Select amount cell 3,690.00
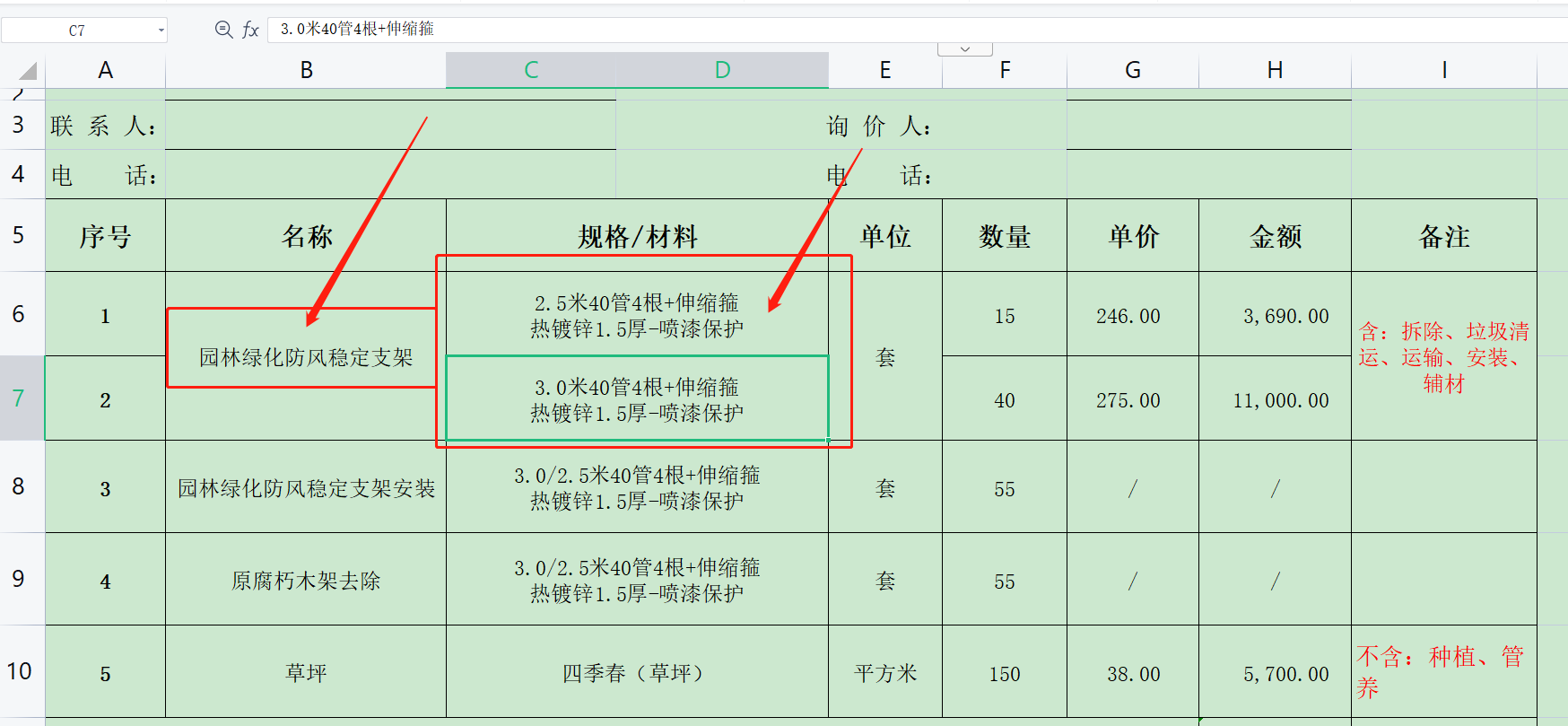The height and width of the screenshot is (726, 1568). (x=1275, y=315)
